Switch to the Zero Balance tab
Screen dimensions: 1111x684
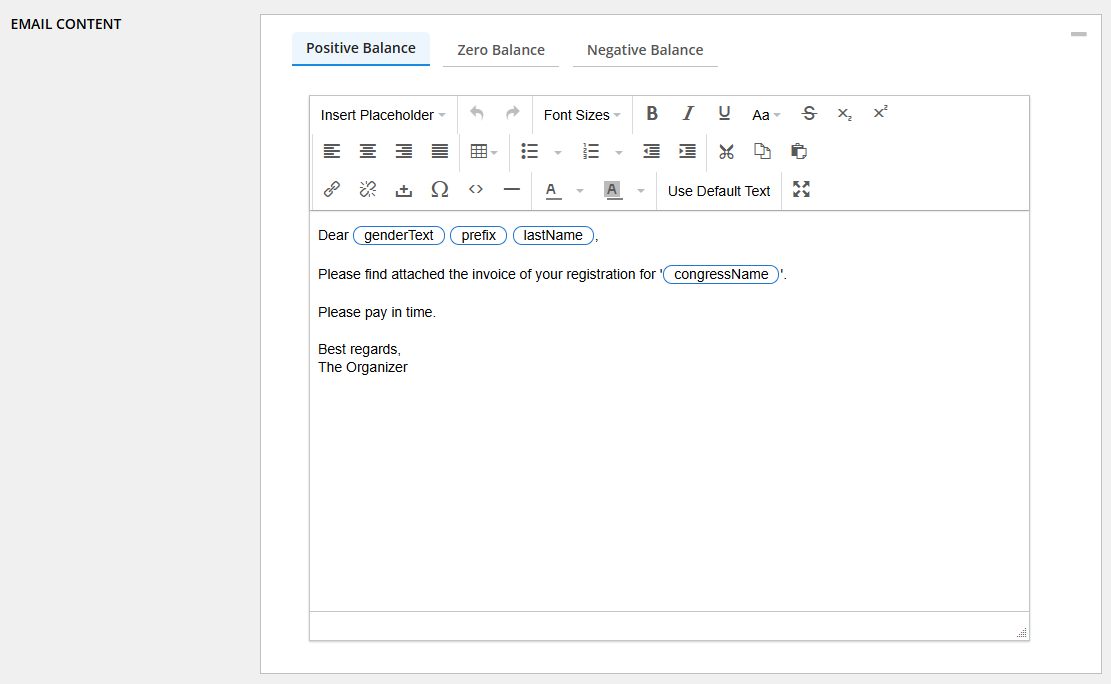click(501, 50)
